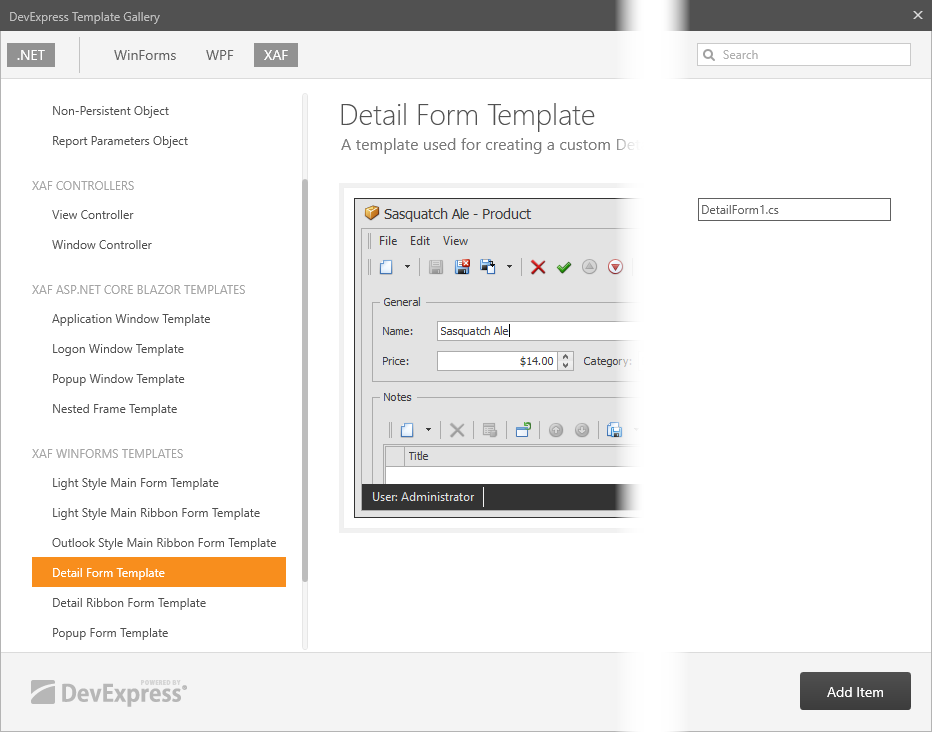Click the Add Item button
Screen dimensions: 932x732
(855, 692)
